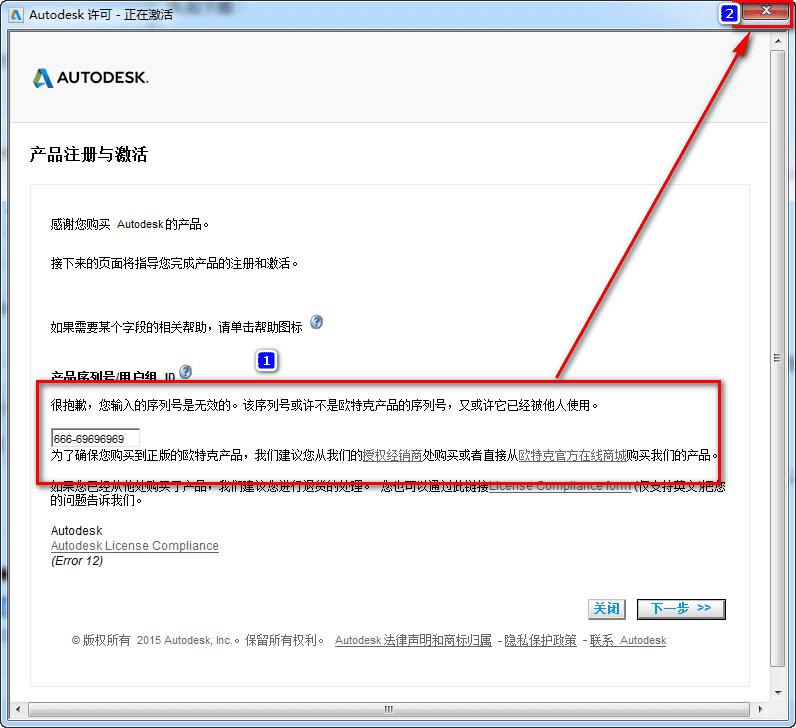Open the 隐私保护政策 link

click(x=540, y=640)
